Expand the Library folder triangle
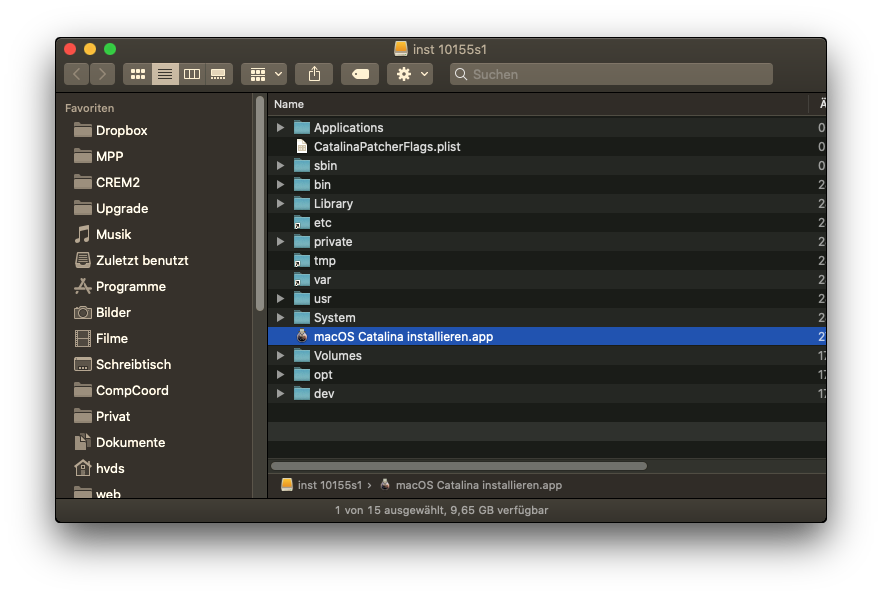The height and width of the screenshot is (596, 882). click(280, 204)
